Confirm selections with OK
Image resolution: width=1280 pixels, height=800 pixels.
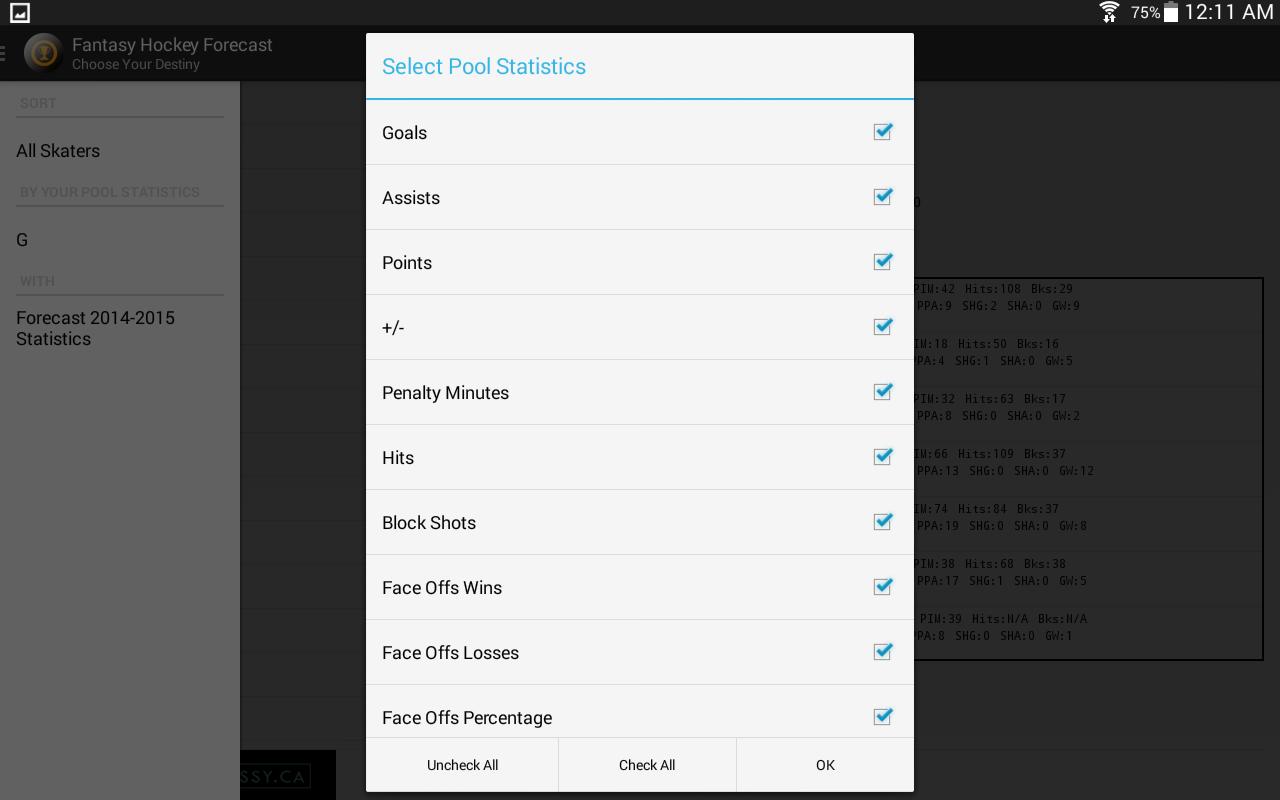[x=824, y=764]
